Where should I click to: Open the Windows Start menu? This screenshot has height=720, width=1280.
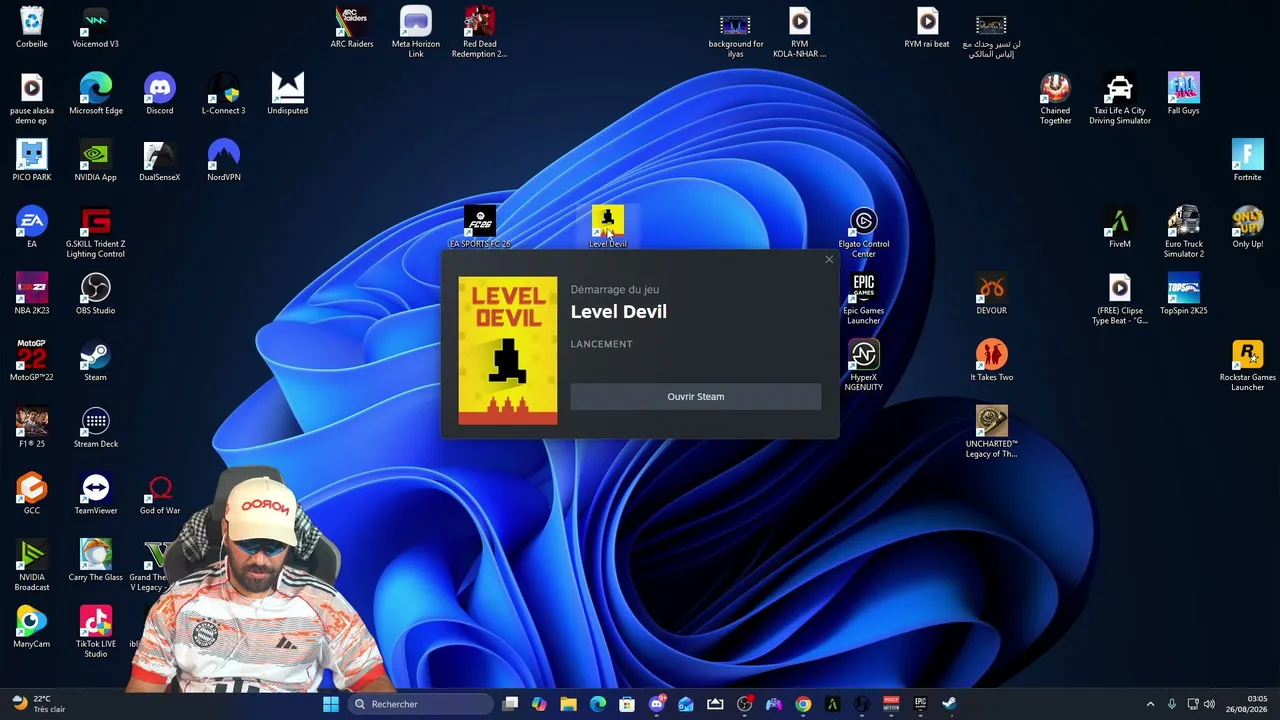[331, 704]
